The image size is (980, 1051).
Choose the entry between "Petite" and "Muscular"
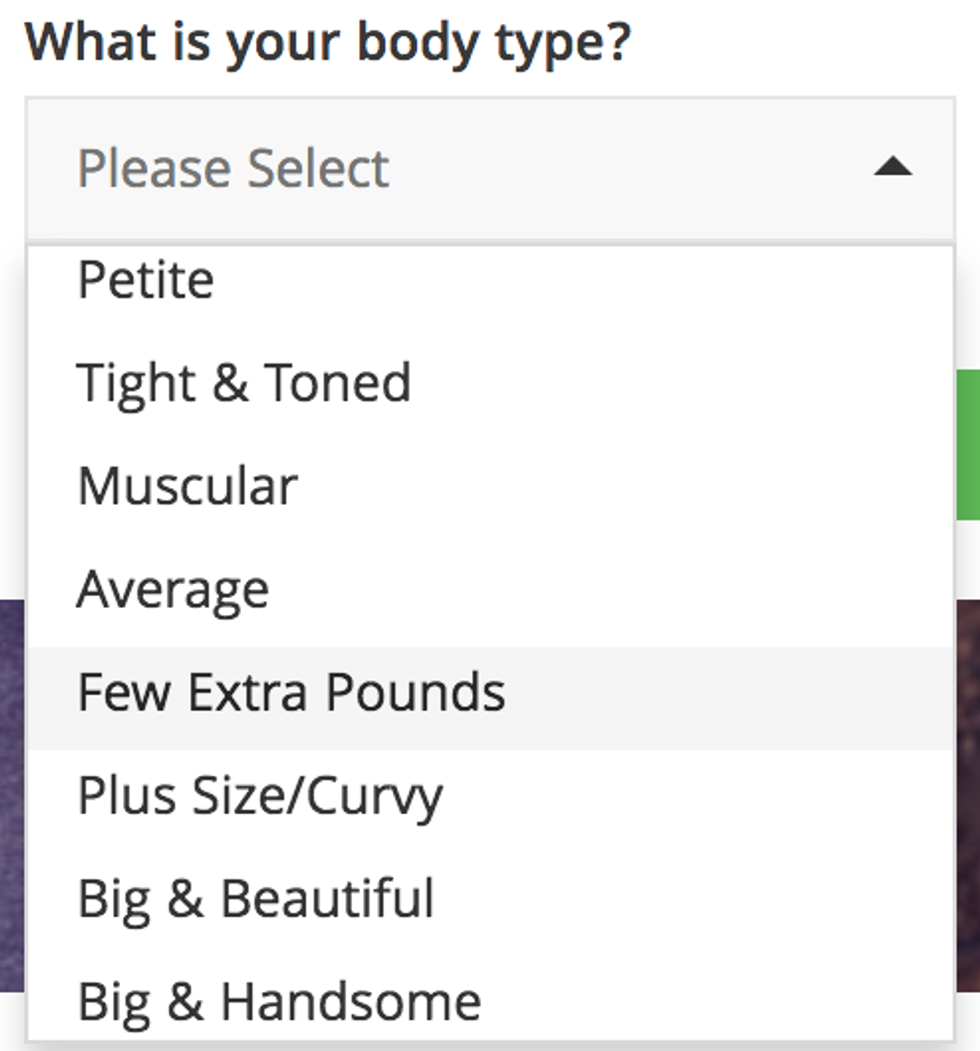[x=244, y=383]
